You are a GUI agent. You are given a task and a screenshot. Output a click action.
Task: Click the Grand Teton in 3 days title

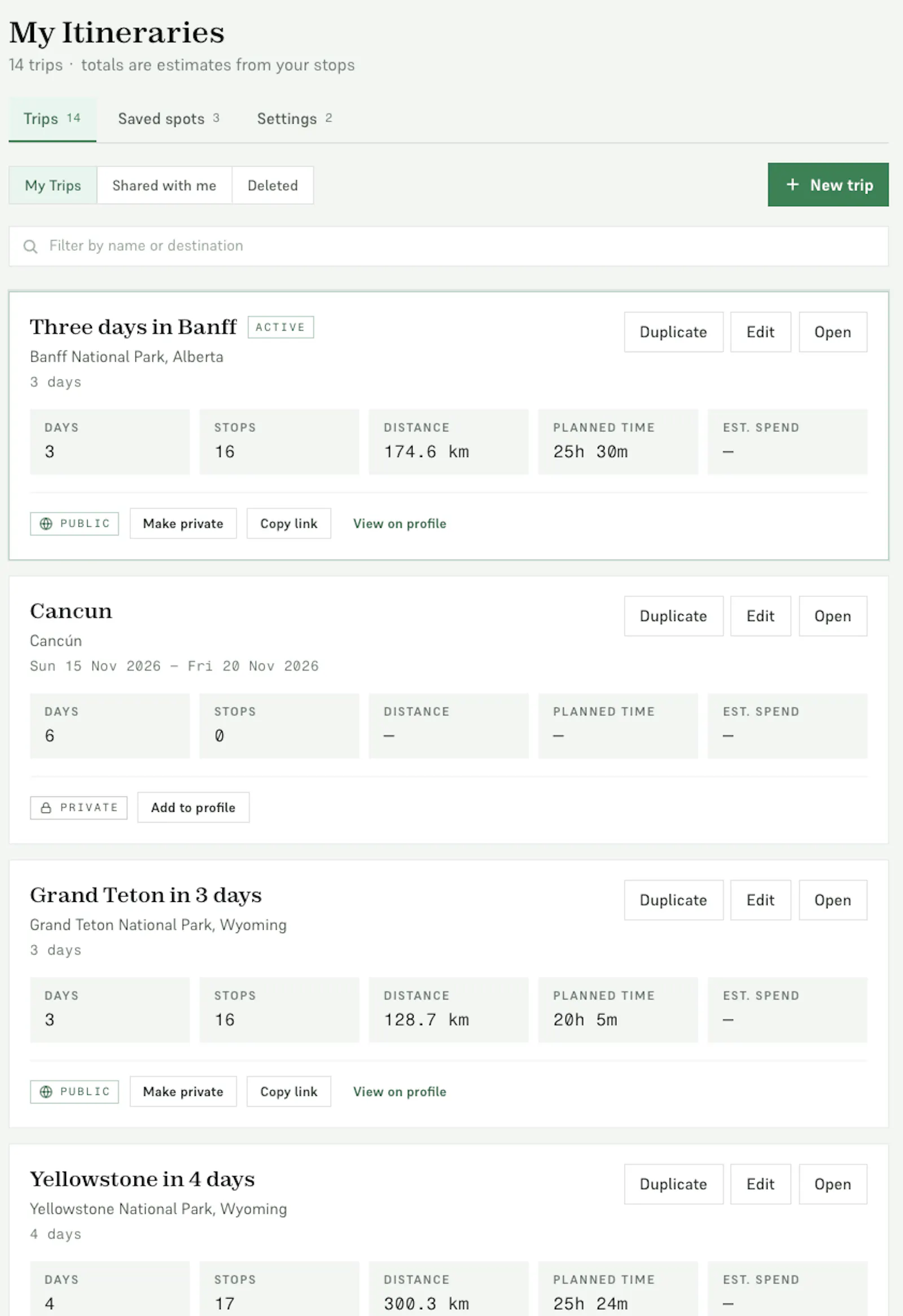point(146,895)
